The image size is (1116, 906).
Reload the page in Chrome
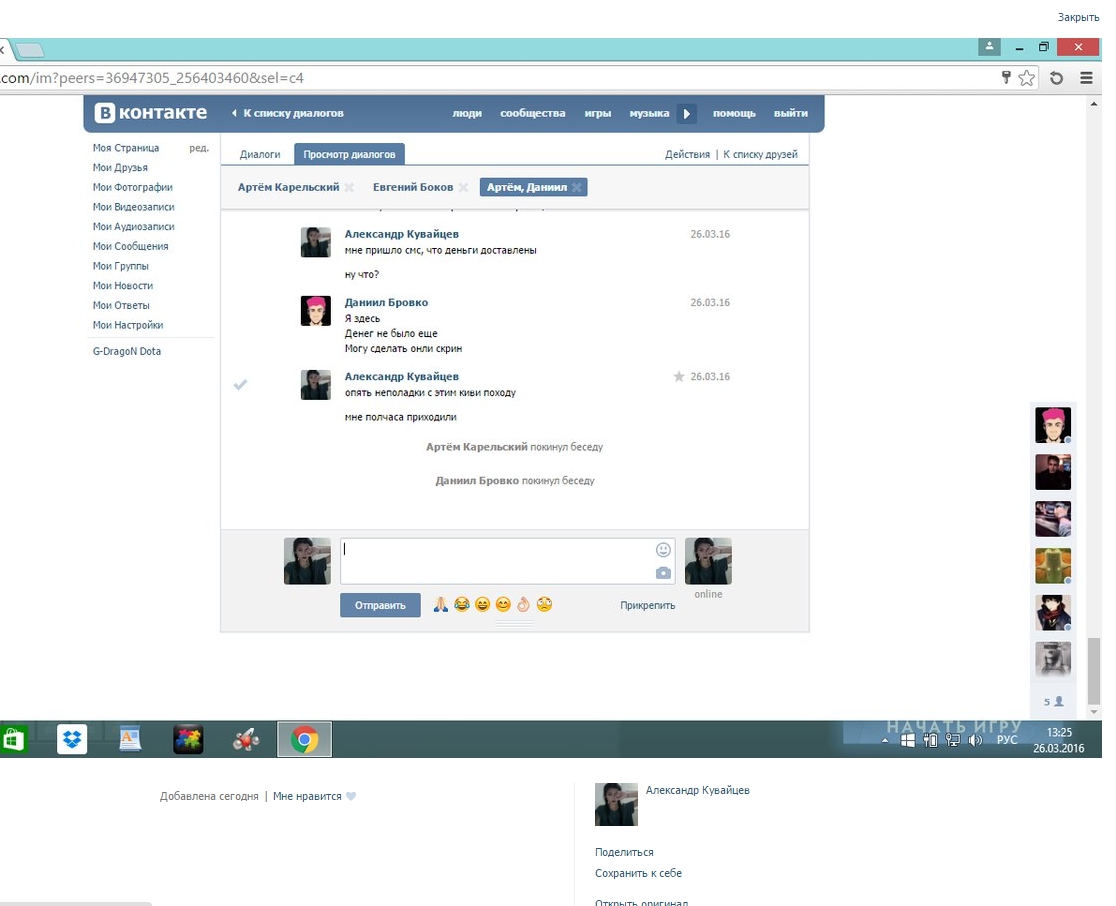pyautogui.click(x=1056, y=78)
